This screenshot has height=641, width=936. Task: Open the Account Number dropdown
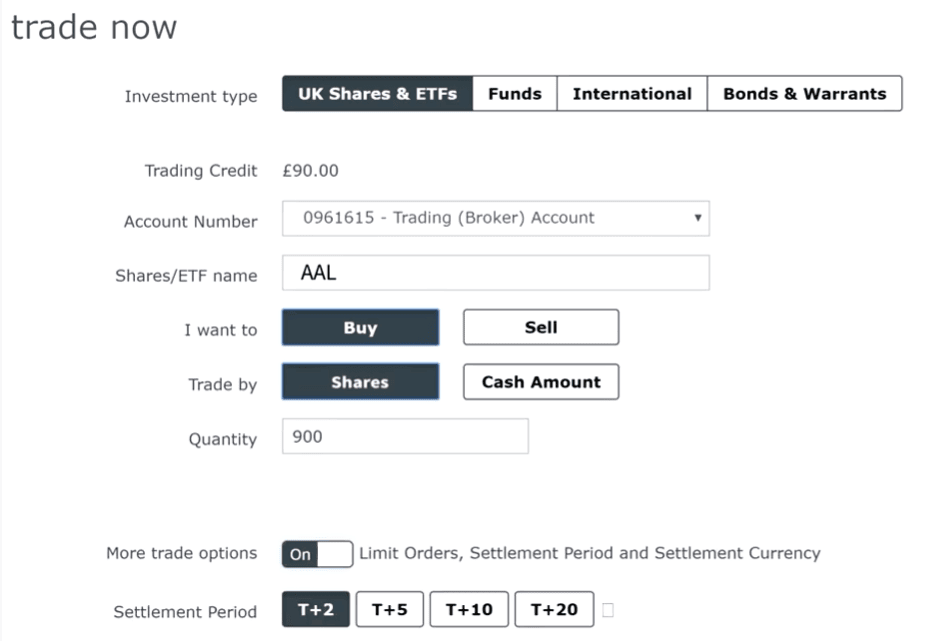click(x=495, y=218)
